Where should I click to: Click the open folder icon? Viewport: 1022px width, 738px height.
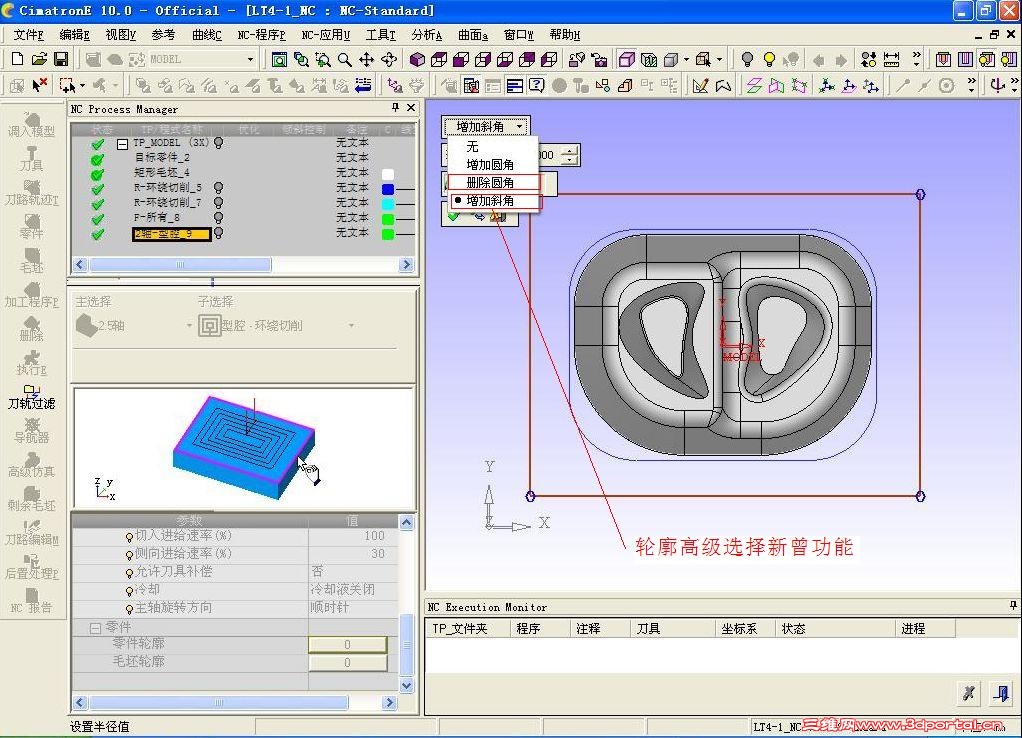[39, 59]
